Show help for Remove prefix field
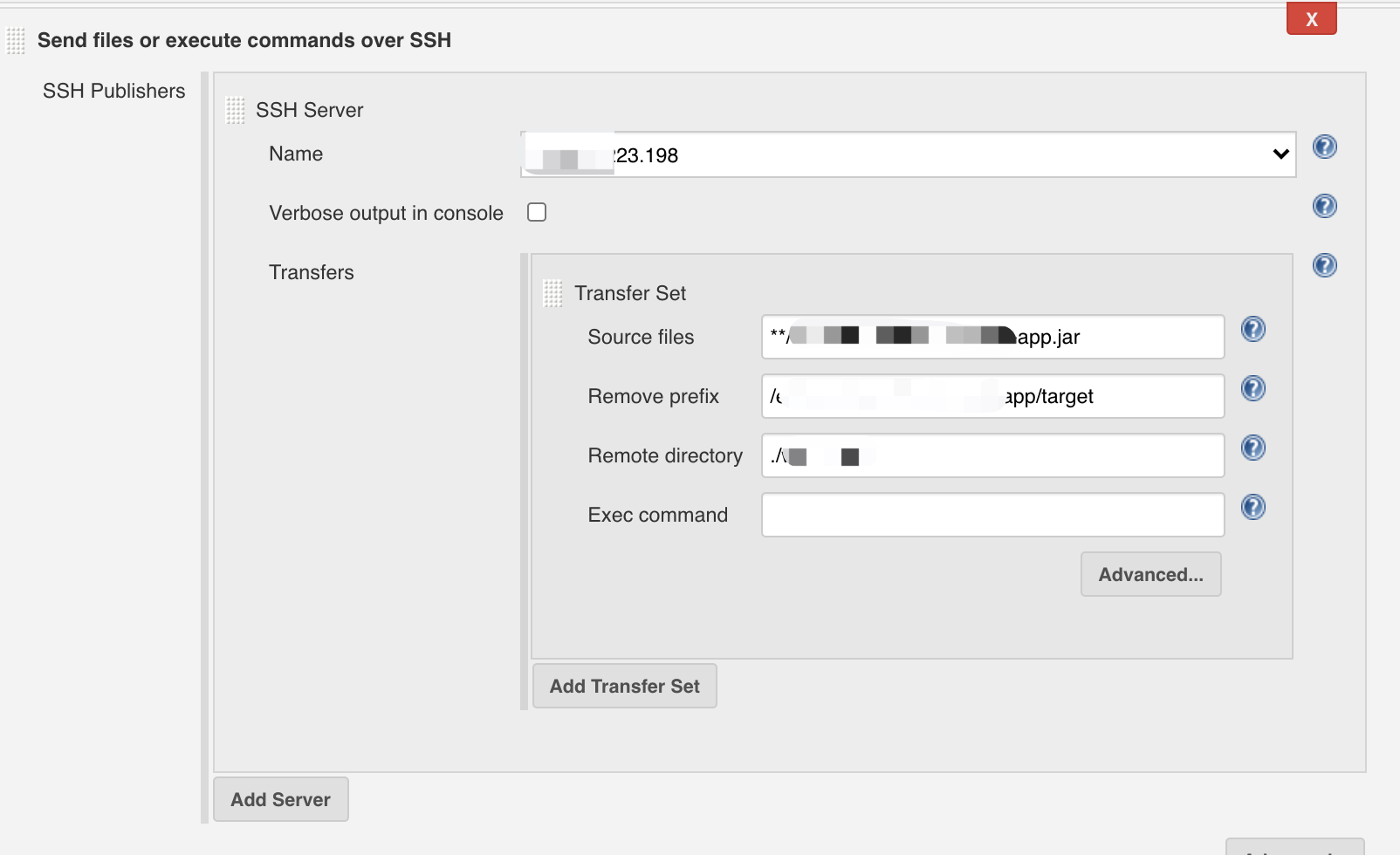 (1252, 388)
